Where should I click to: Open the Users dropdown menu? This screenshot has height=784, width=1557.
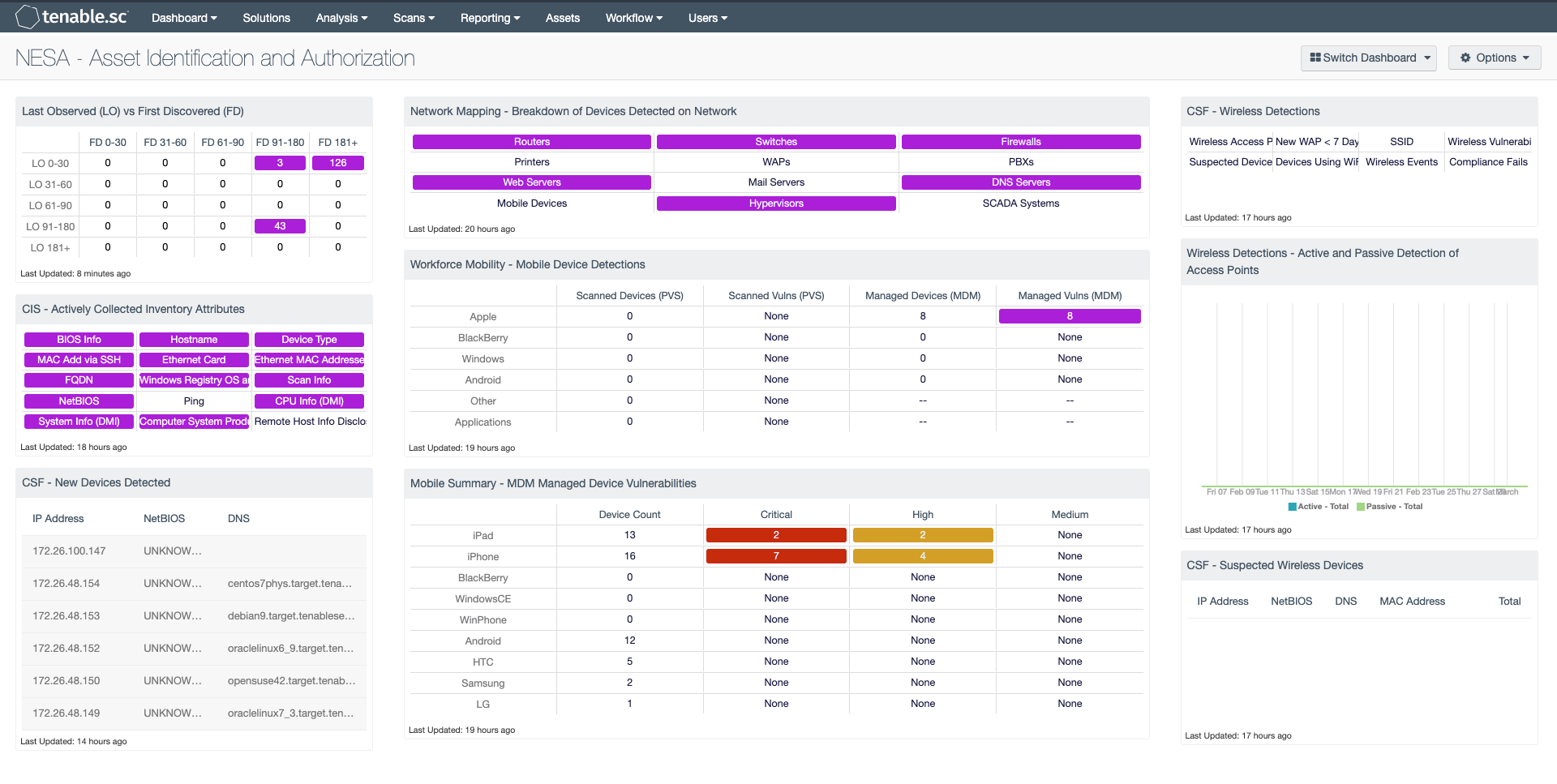point(707,18)
